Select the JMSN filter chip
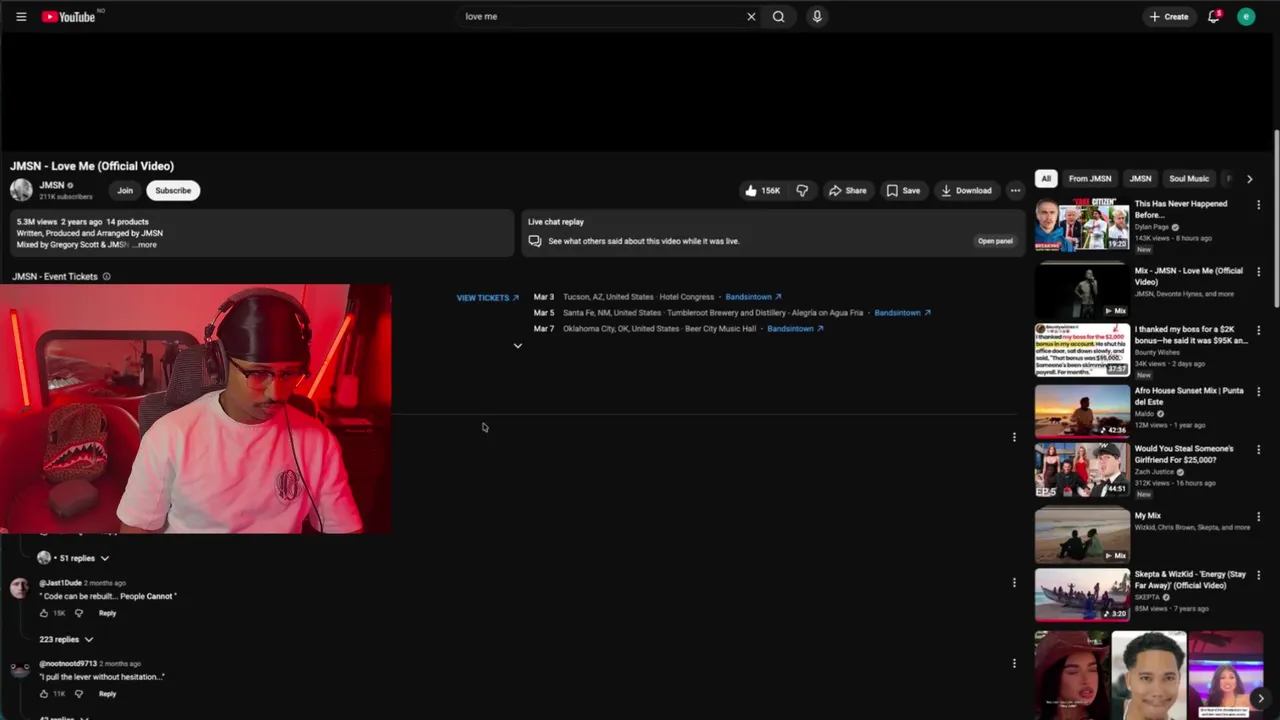 pyautogui.click(x=1140, y=179)
